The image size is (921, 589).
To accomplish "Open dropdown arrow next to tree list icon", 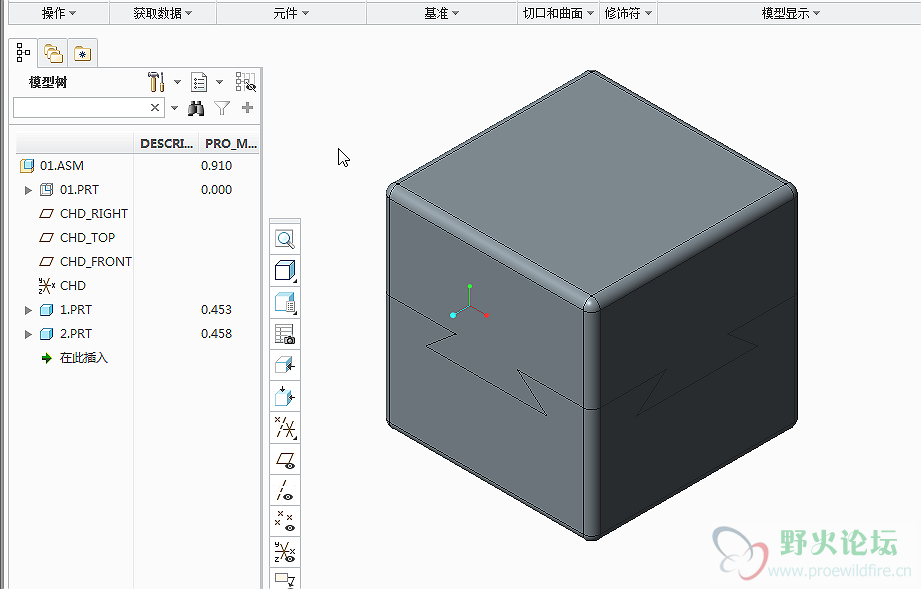I will pos(219,82).
